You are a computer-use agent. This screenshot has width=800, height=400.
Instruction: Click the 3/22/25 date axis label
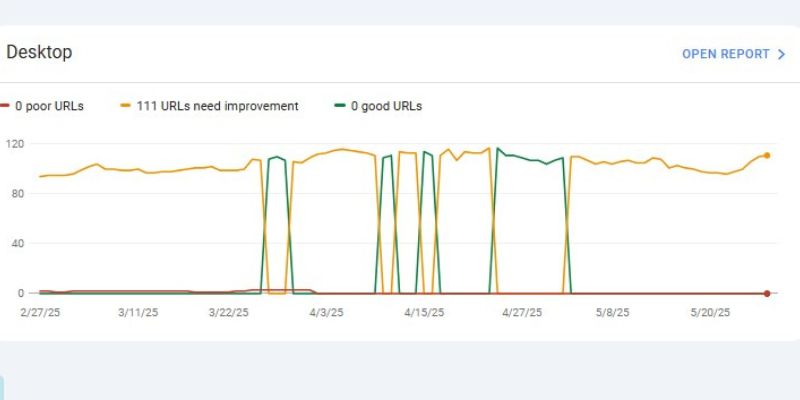pyautogui.click(x=231, y=313)
